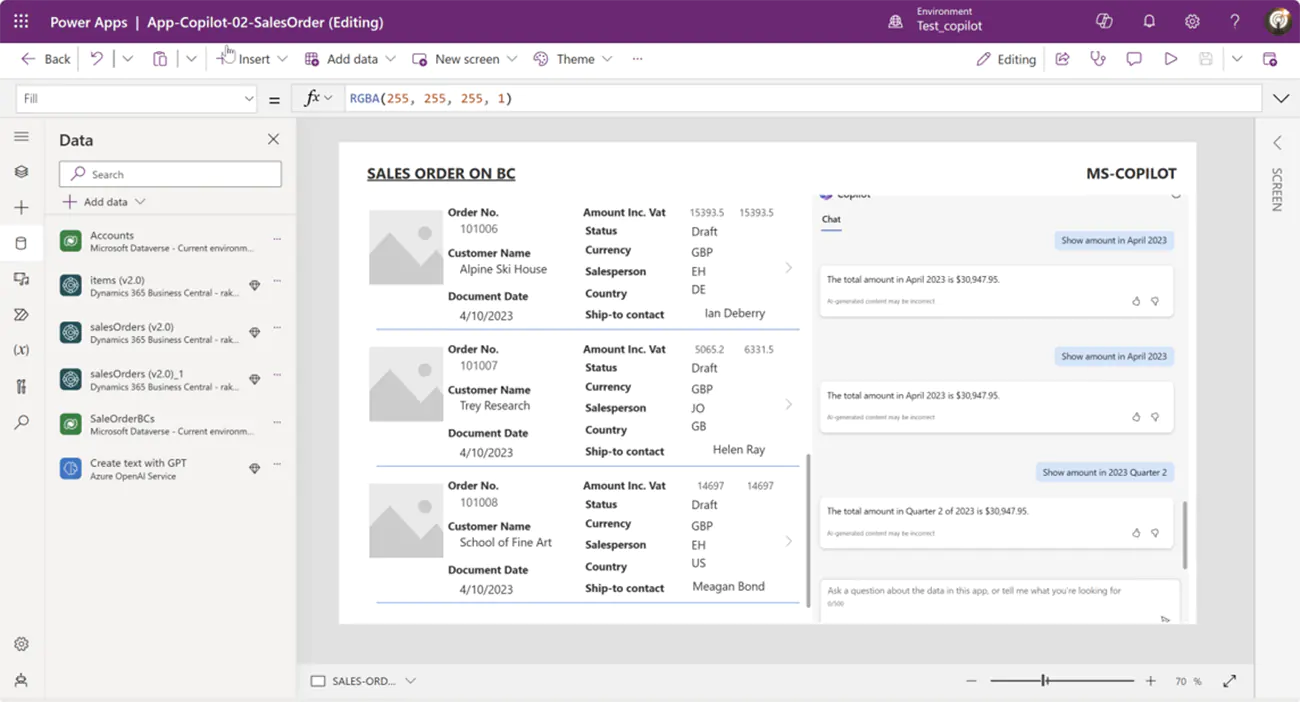Open the Create text with GPT ellipsis
The height and width of the screenshot is (702, 1300).
(x=277, y=464)
